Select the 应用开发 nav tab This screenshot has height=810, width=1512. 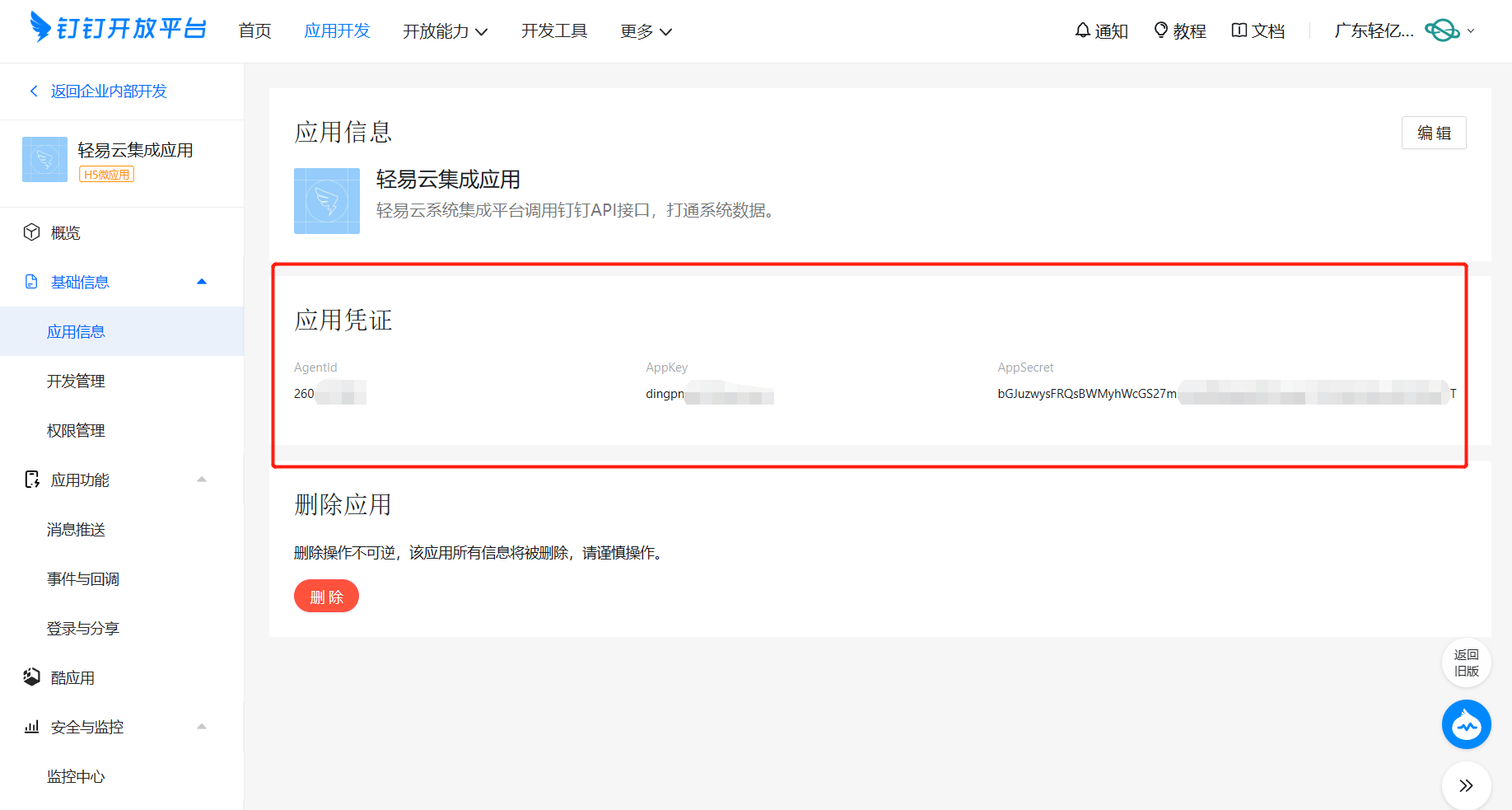337,31
